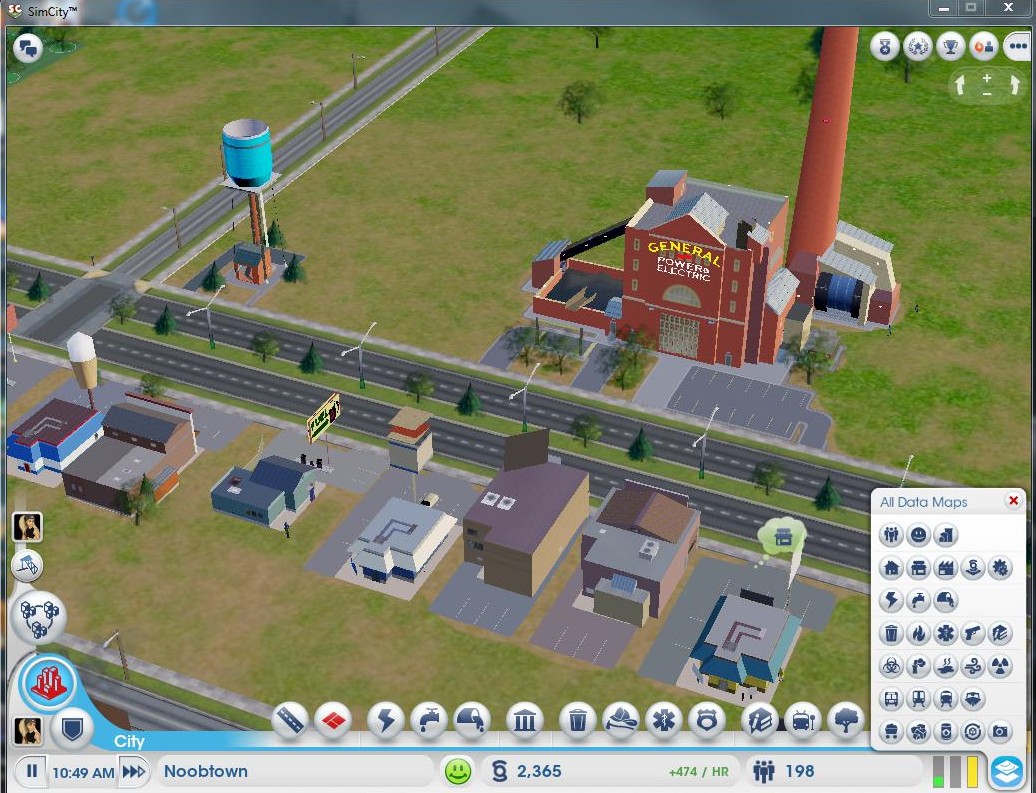Open the Government menu in bottom toolbar

(525, 720)
